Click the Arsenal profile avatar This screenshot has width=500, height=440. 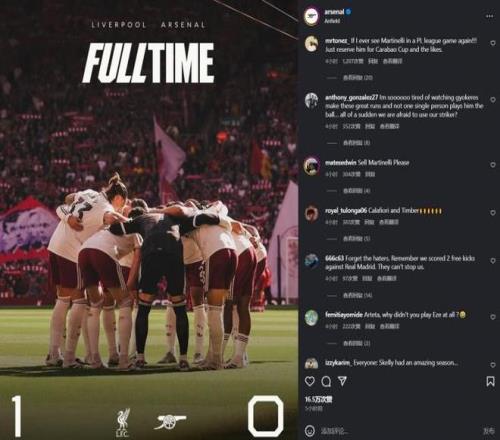pos(312,15)
